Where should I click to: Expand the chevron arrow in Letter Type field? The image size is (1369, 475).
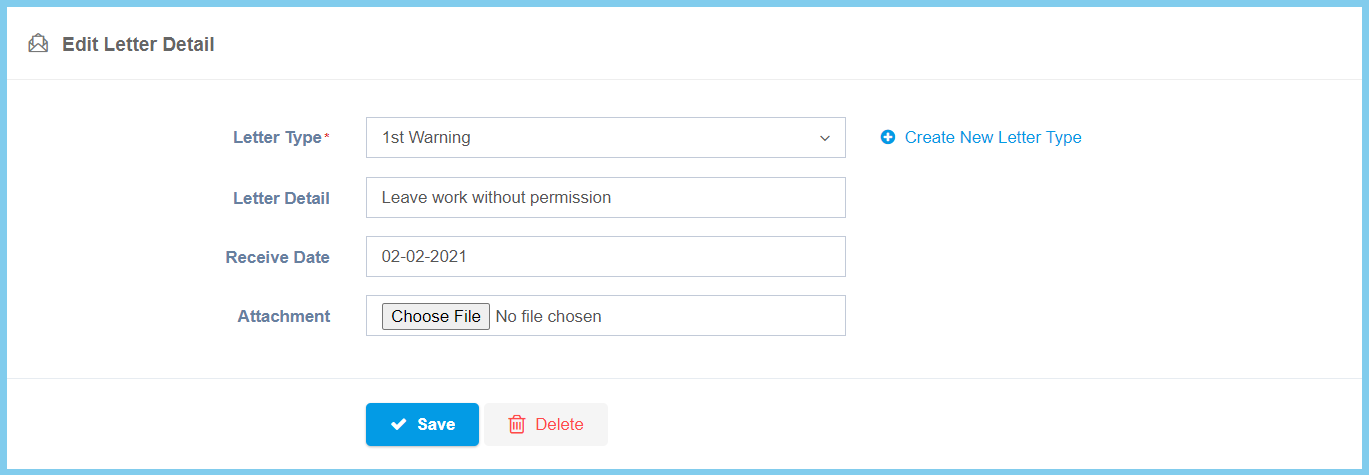tap(825, 138)
